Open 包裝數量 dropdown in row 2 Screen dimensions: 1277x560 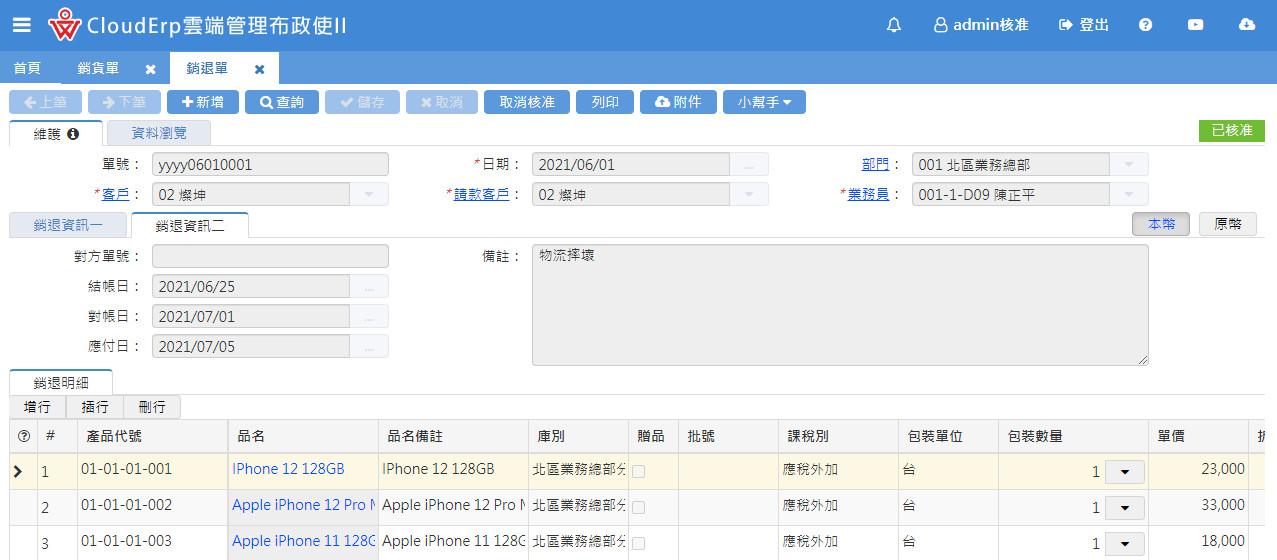[1125, 508]
